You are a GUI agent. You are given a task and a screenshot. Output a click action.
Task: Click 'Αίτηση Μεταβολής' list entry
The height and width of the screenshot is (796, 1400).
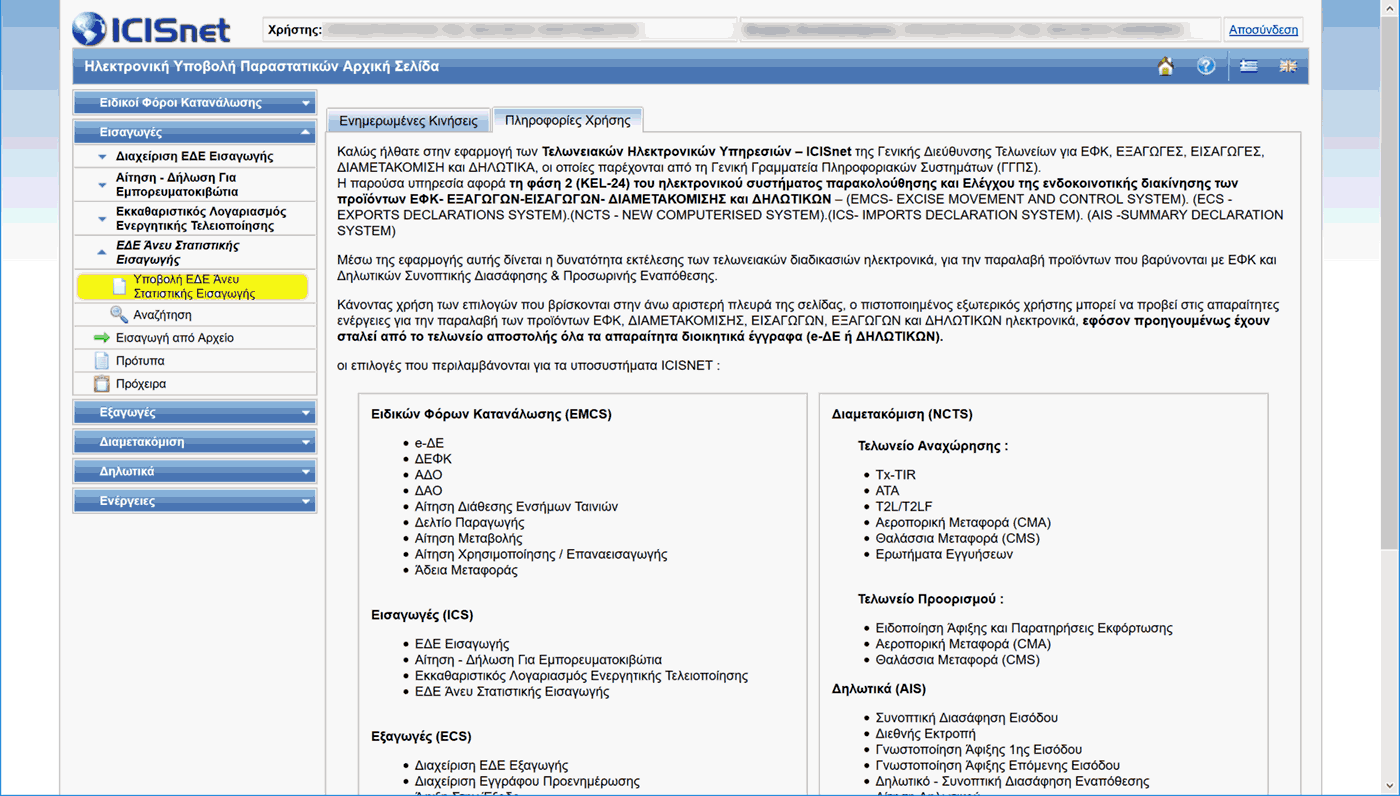(468, 539)
